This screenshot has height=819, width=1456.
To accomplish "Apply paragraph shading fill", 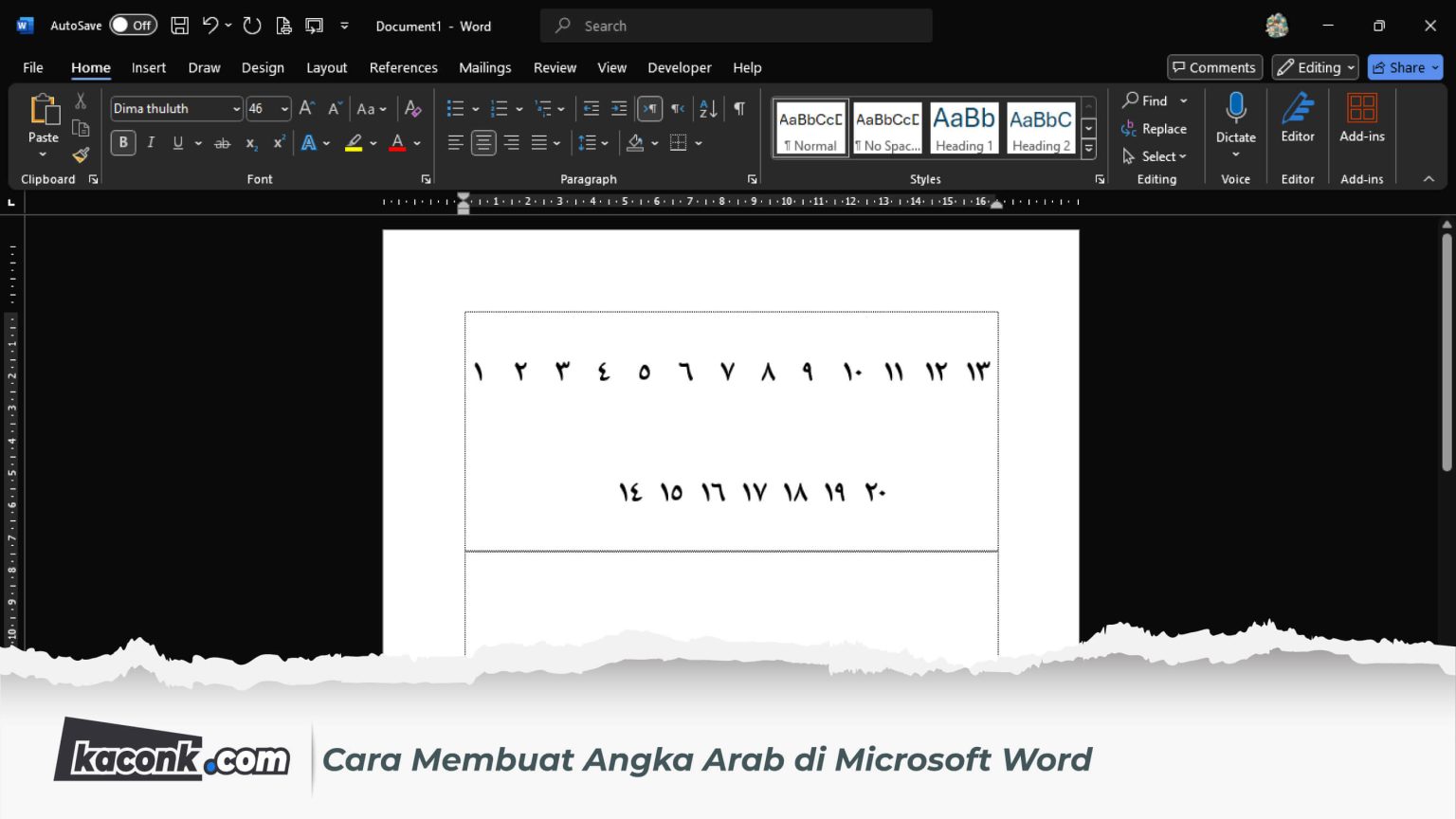I will (x=635, y=143).
